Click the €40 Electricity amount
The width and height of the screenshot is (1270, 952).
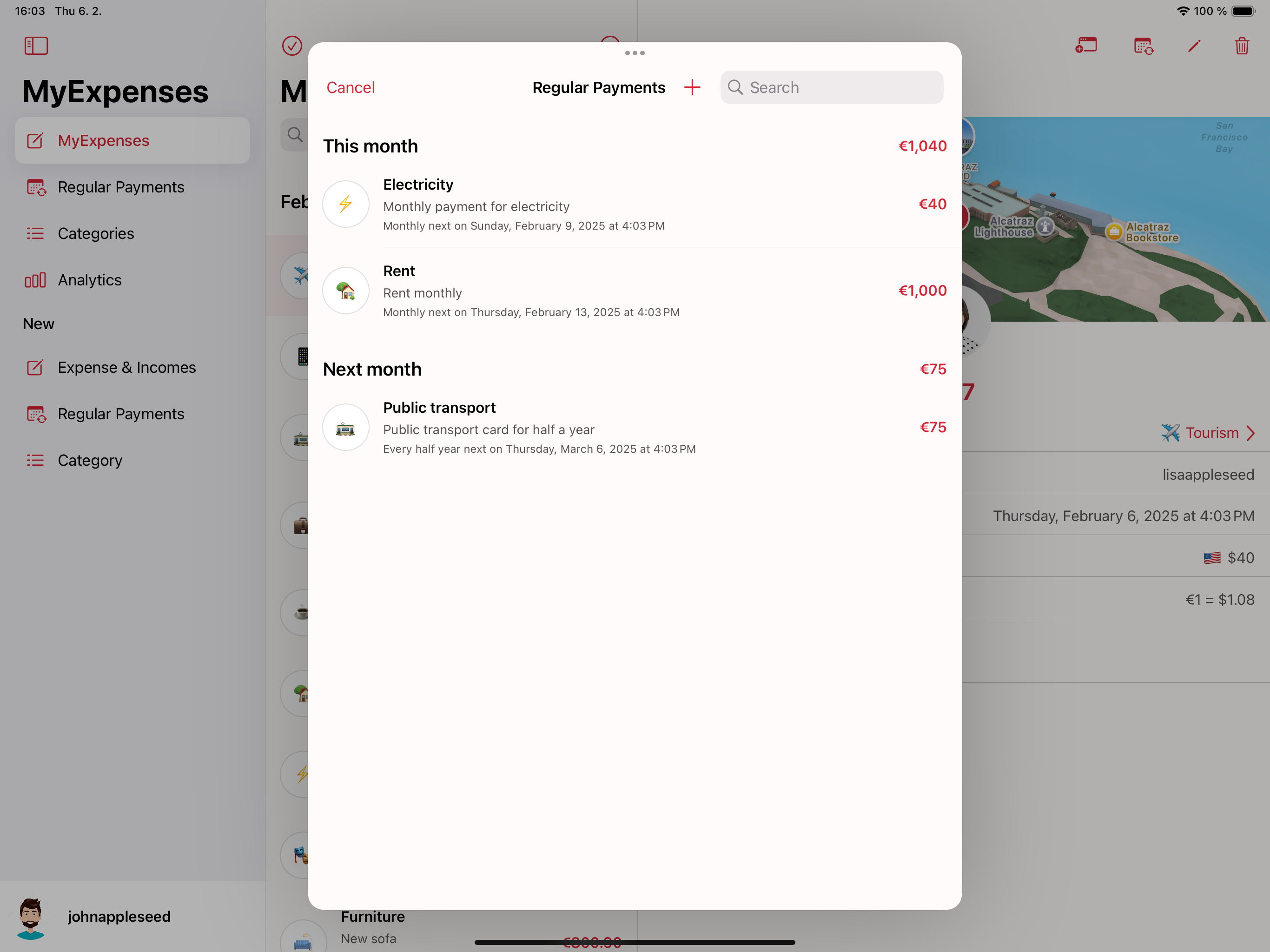(933, 204)
